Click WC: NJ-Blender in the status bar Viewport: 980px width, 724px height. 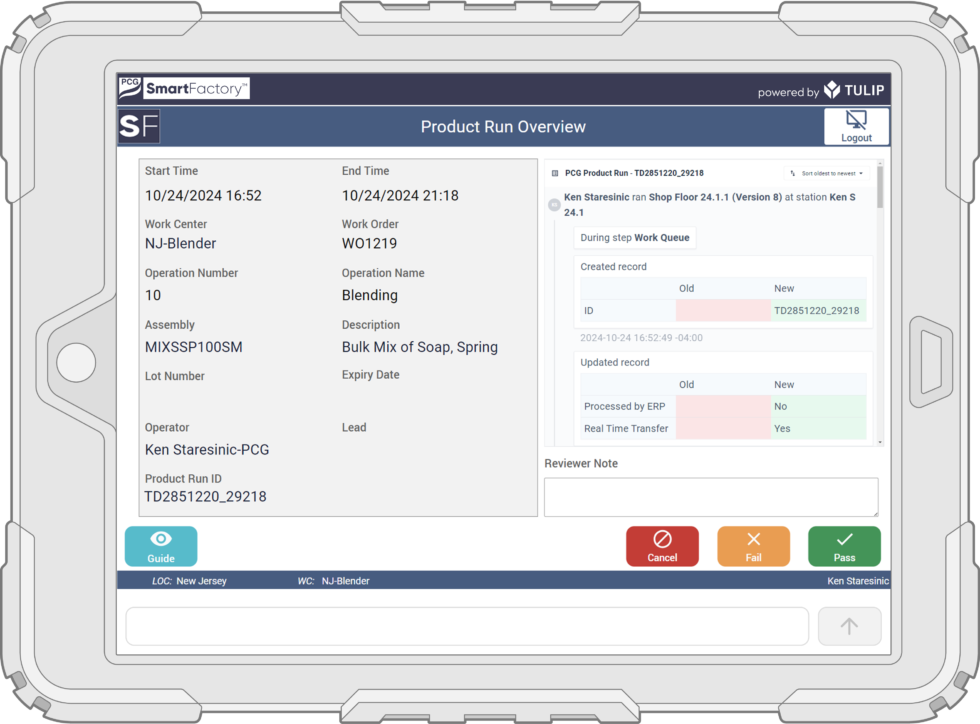click(334, 581)
